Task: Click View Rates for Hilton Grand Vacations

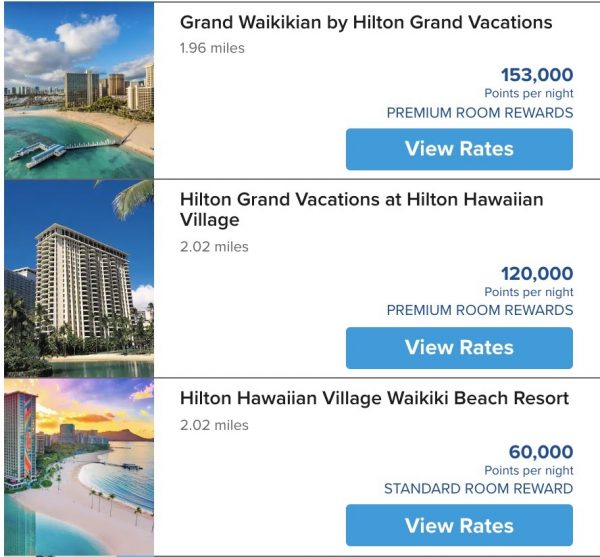Action: pos(459,348)
